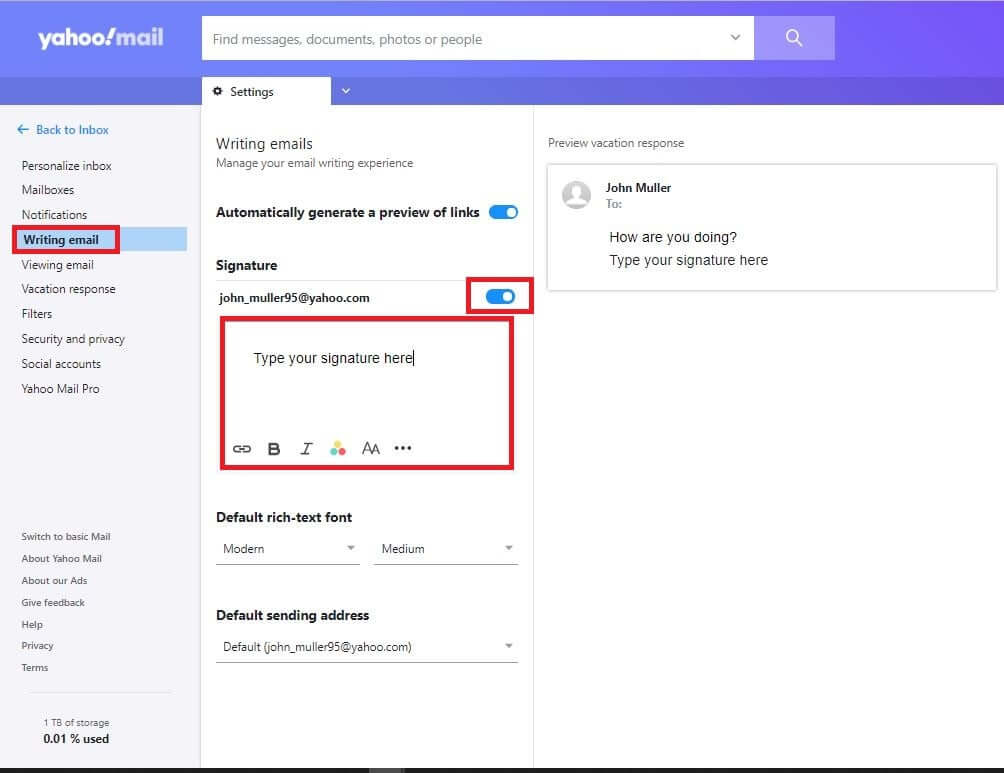Viewport: 1004px width, 773px height.
Task: Click John Muller's avatar in preview
Action: point(576,194)
